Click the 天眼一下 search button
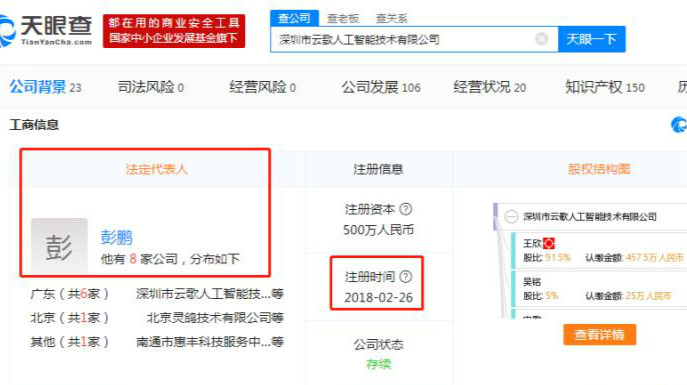687x385 pixels. tap(591, 39)
